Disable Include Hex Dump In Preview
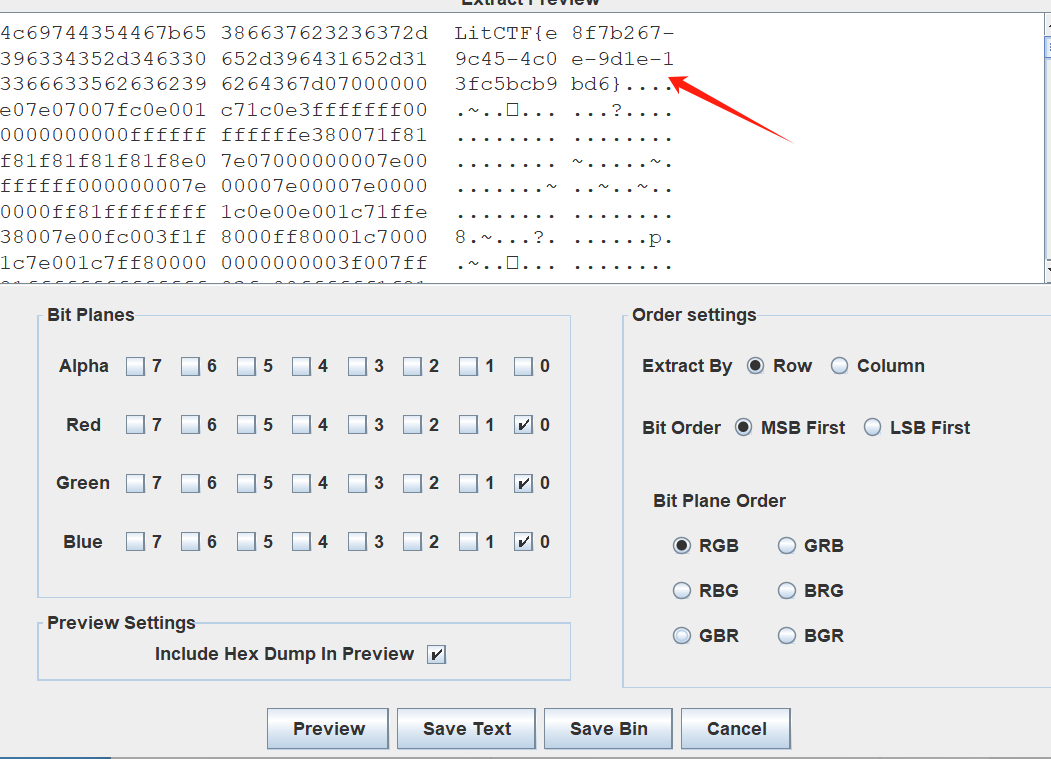Screen dimensions: 1051x759 (437, 653)
